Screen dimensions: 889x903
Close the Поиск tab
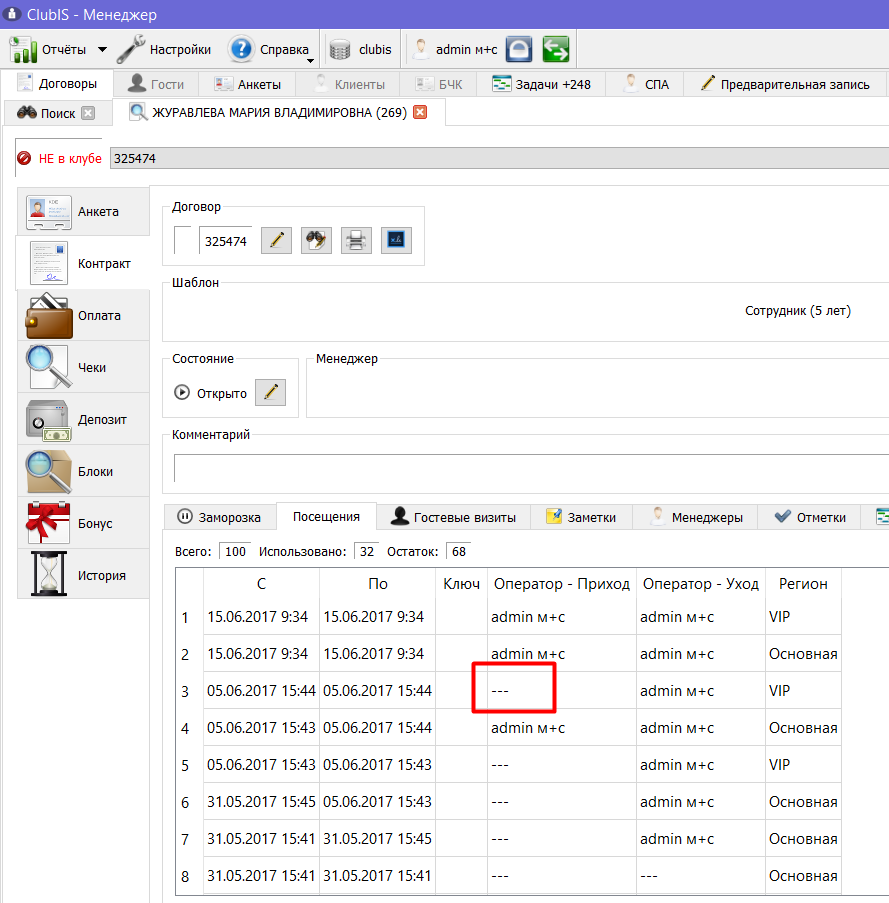pyautogui.click(x=88, y=113)
